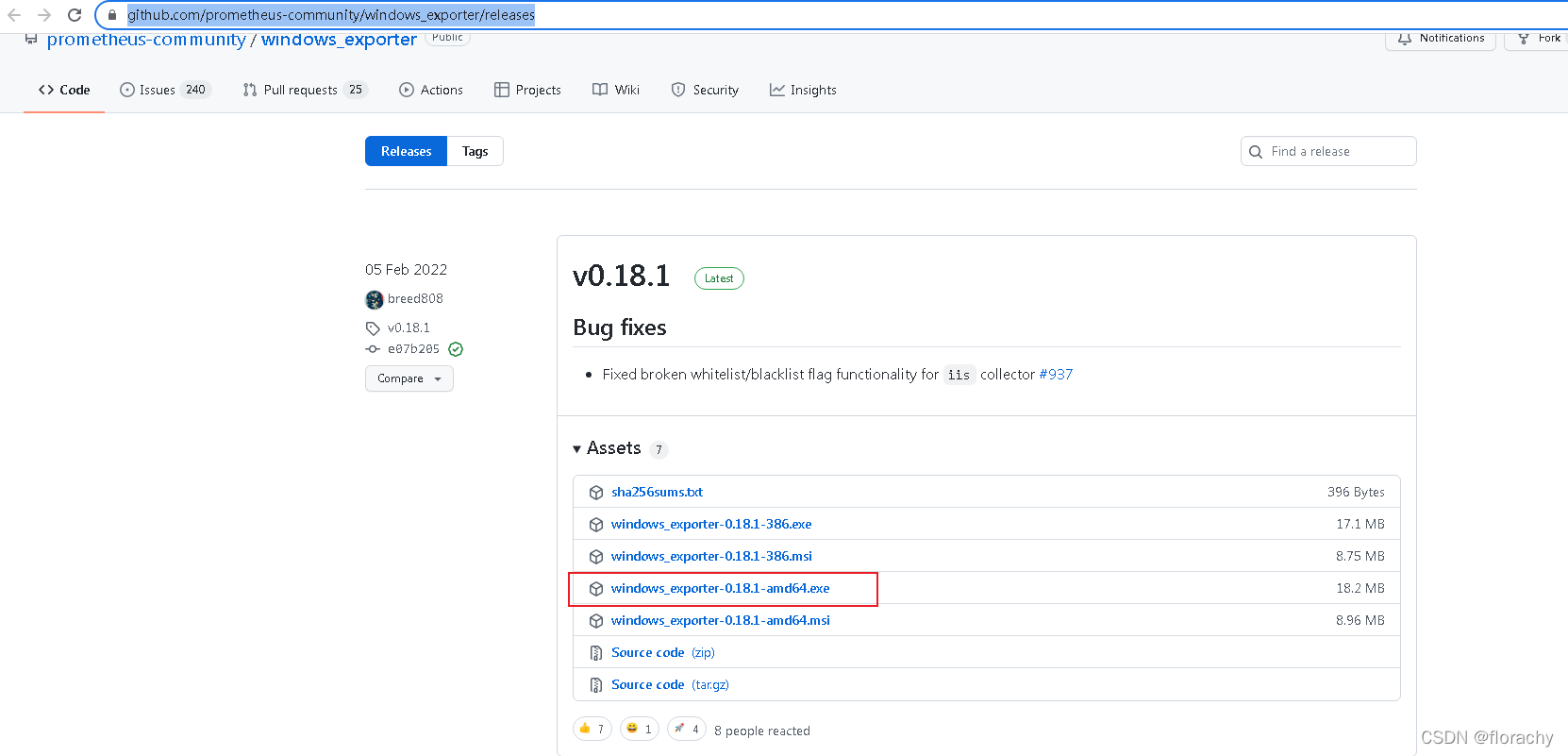Download windows_exporter-0.18.1-amd64.exe
This screenshot has width=1568, height=756.
pyautogui.click(x=721, y=588)
